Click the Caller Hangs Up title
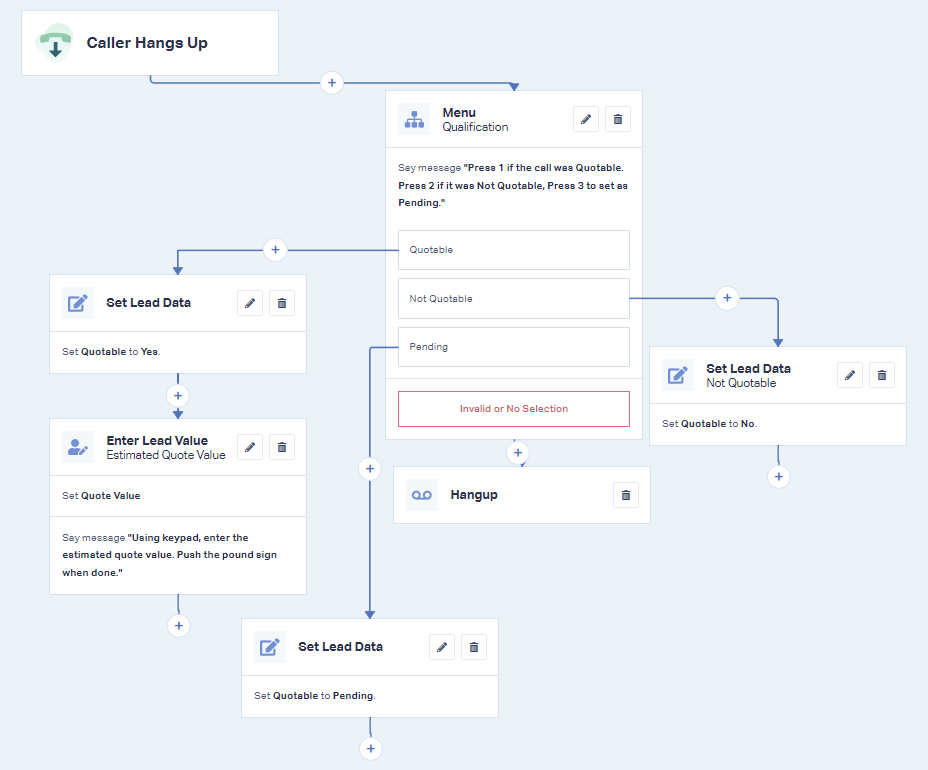Screen dimensions: 928x770 147,43
